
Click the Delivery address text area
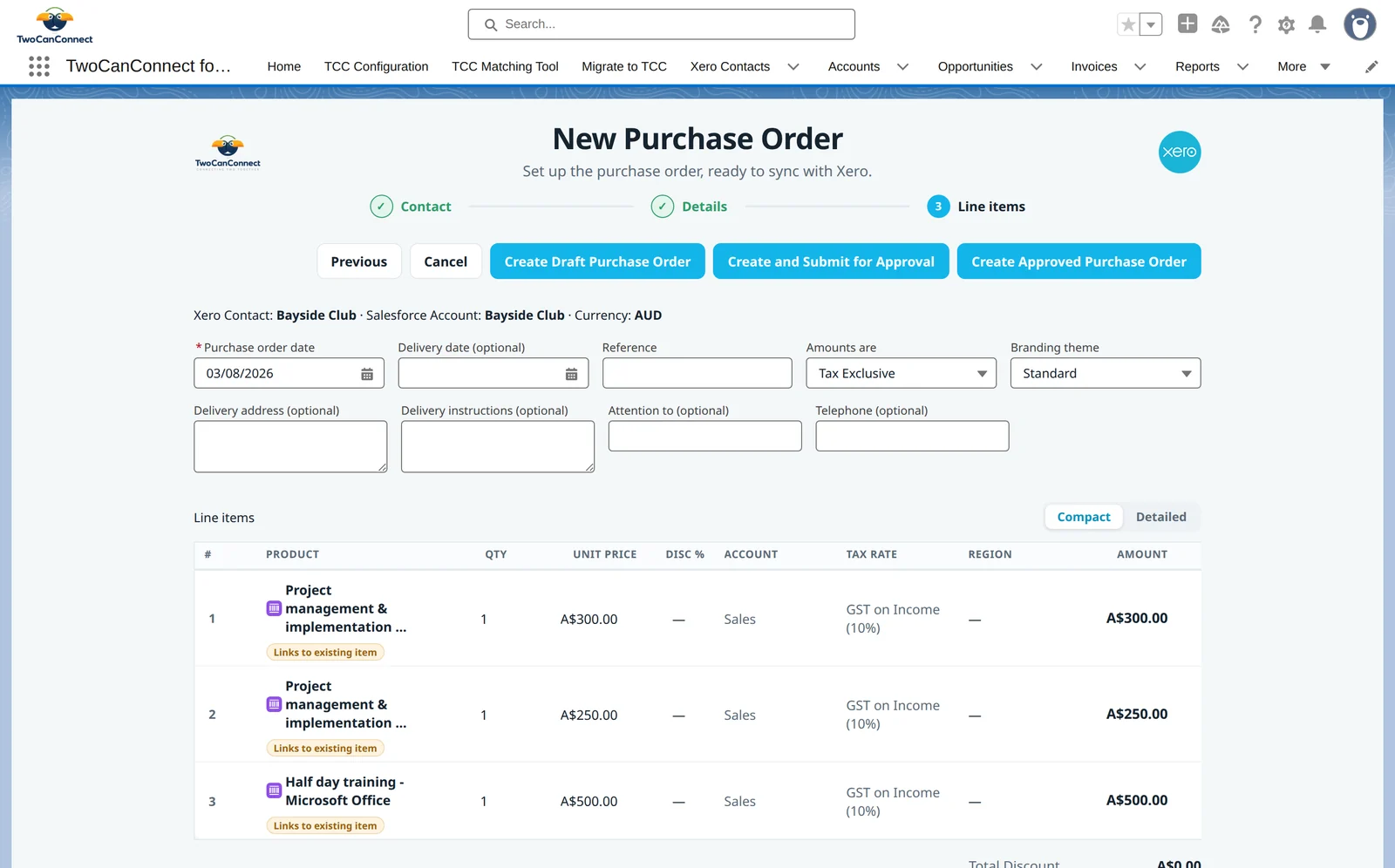[290, 447]
